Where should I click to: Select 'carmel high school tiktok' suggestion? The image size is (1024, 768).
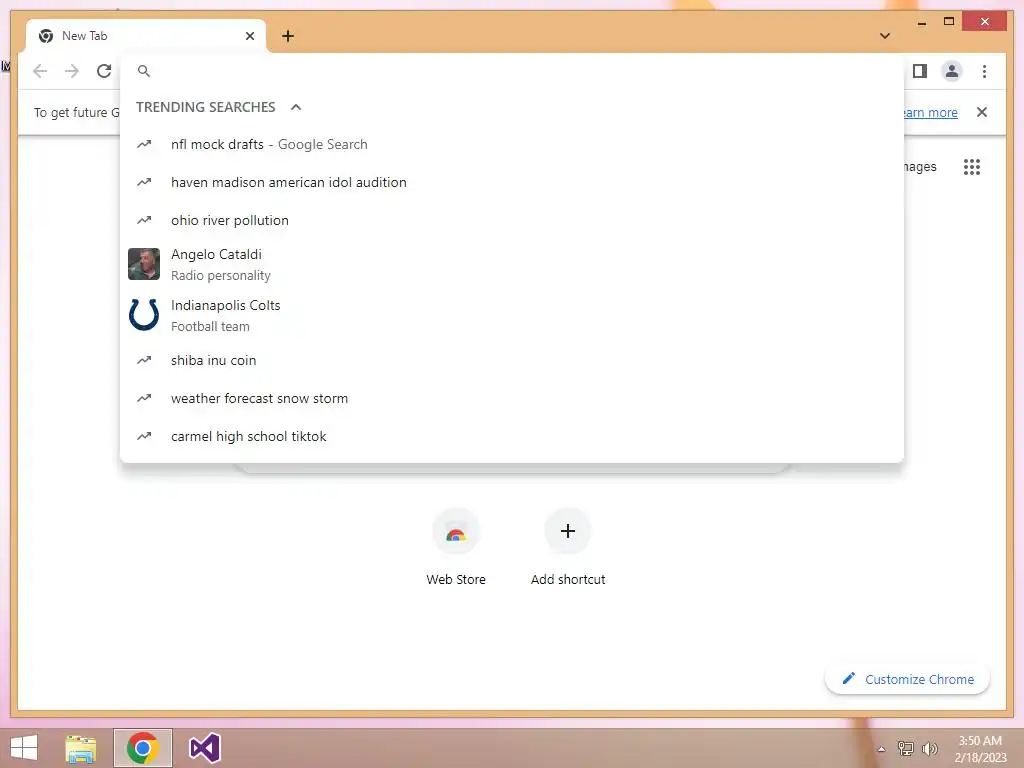[512, 436]
